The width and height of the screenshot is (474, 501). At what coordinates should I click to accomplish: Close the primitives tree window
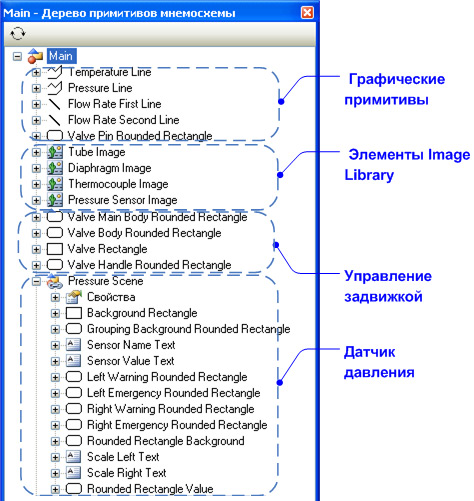tap(307, 13)
